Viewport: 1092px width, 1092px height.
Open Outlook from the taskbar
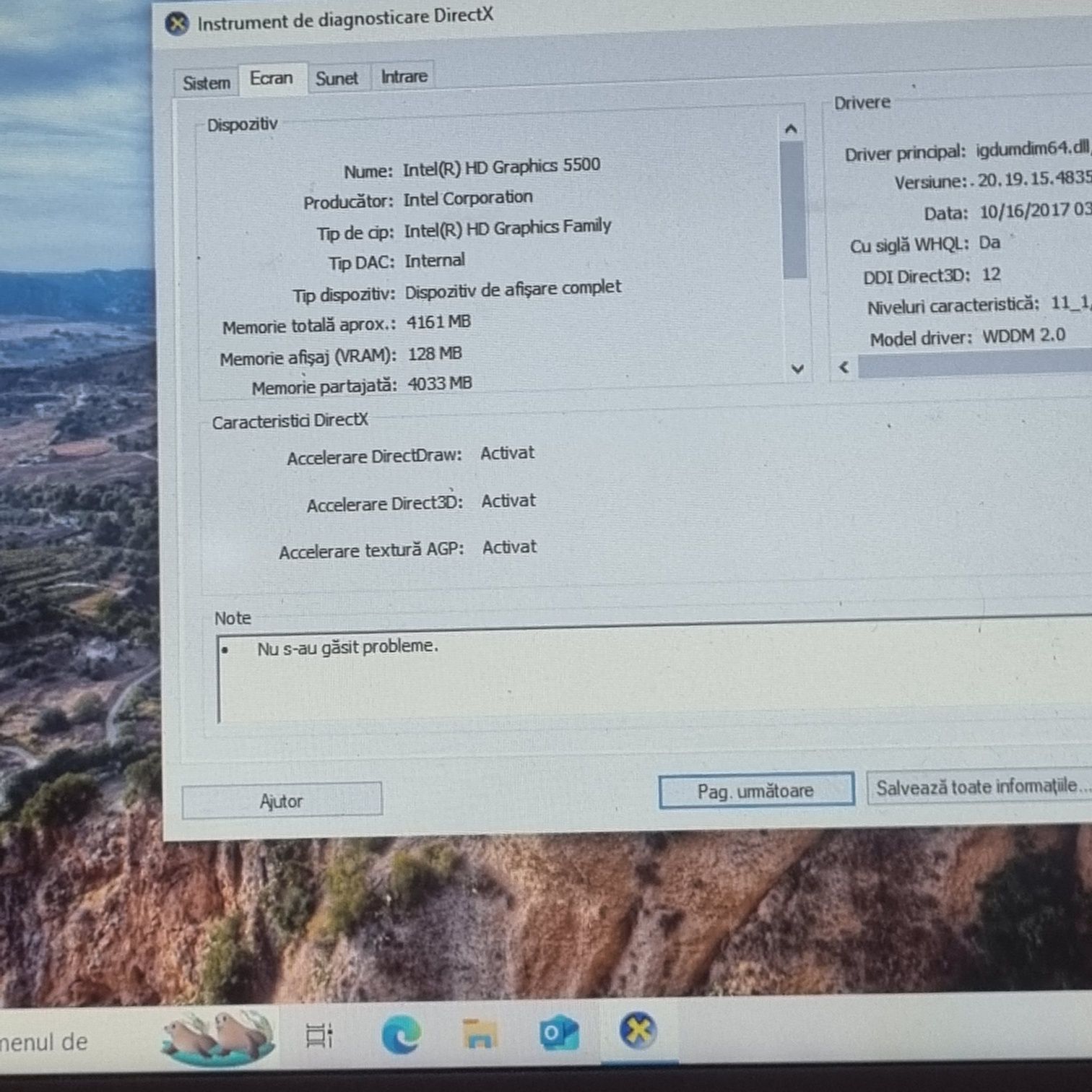559,1033
